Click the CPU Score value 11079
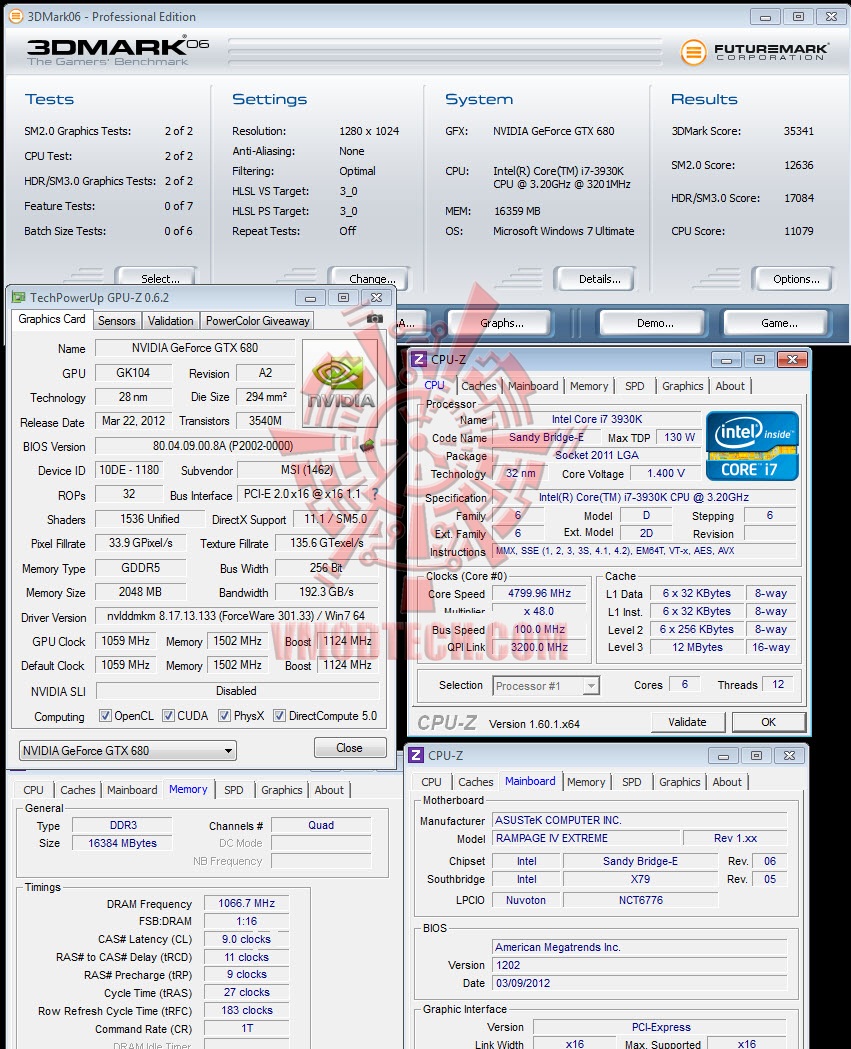 (799, 231)
